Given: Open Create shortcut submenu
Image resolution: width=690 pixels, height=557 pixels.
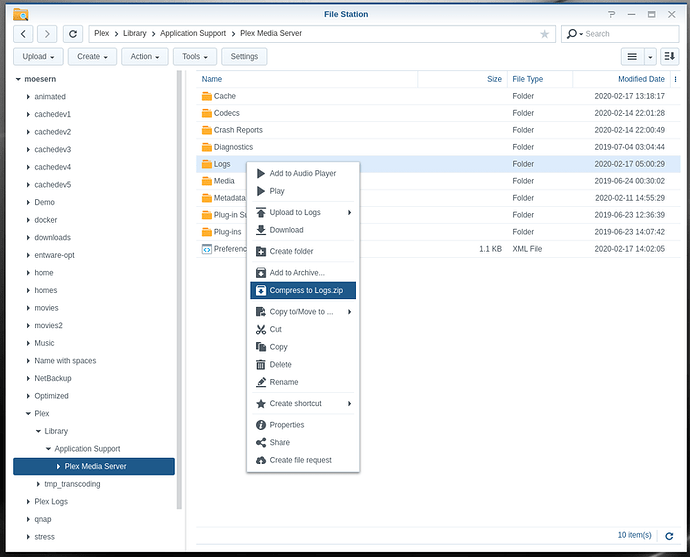Looking at the screenshot, I should tap(303, 403).
